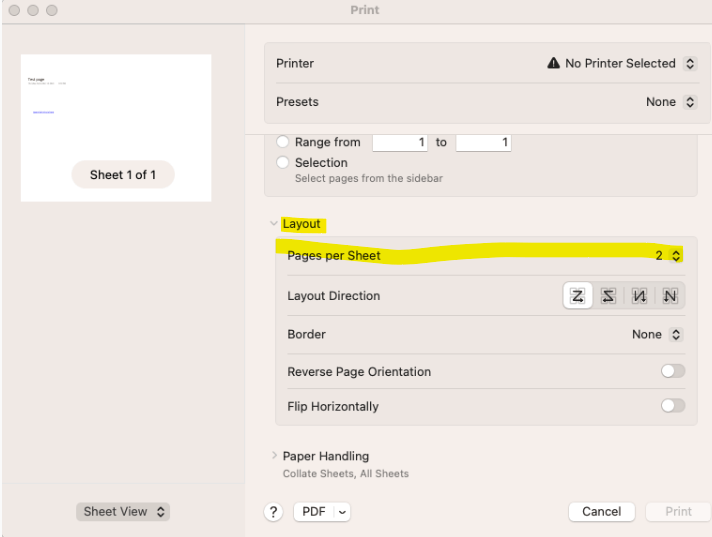The height and width of the screenshot is (537, 712).
Task: Open the Border dropdown
Action: point(676,335)
